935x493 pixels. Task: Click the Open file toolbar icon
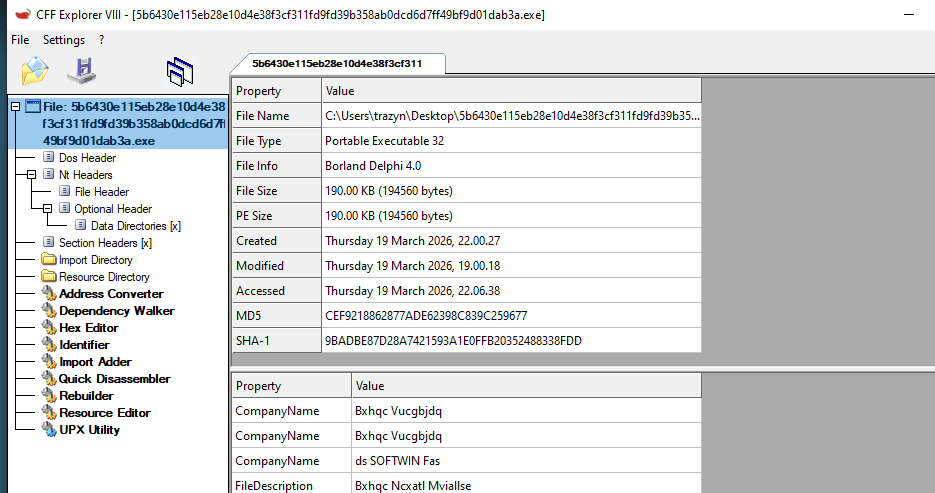pos(35,71)
